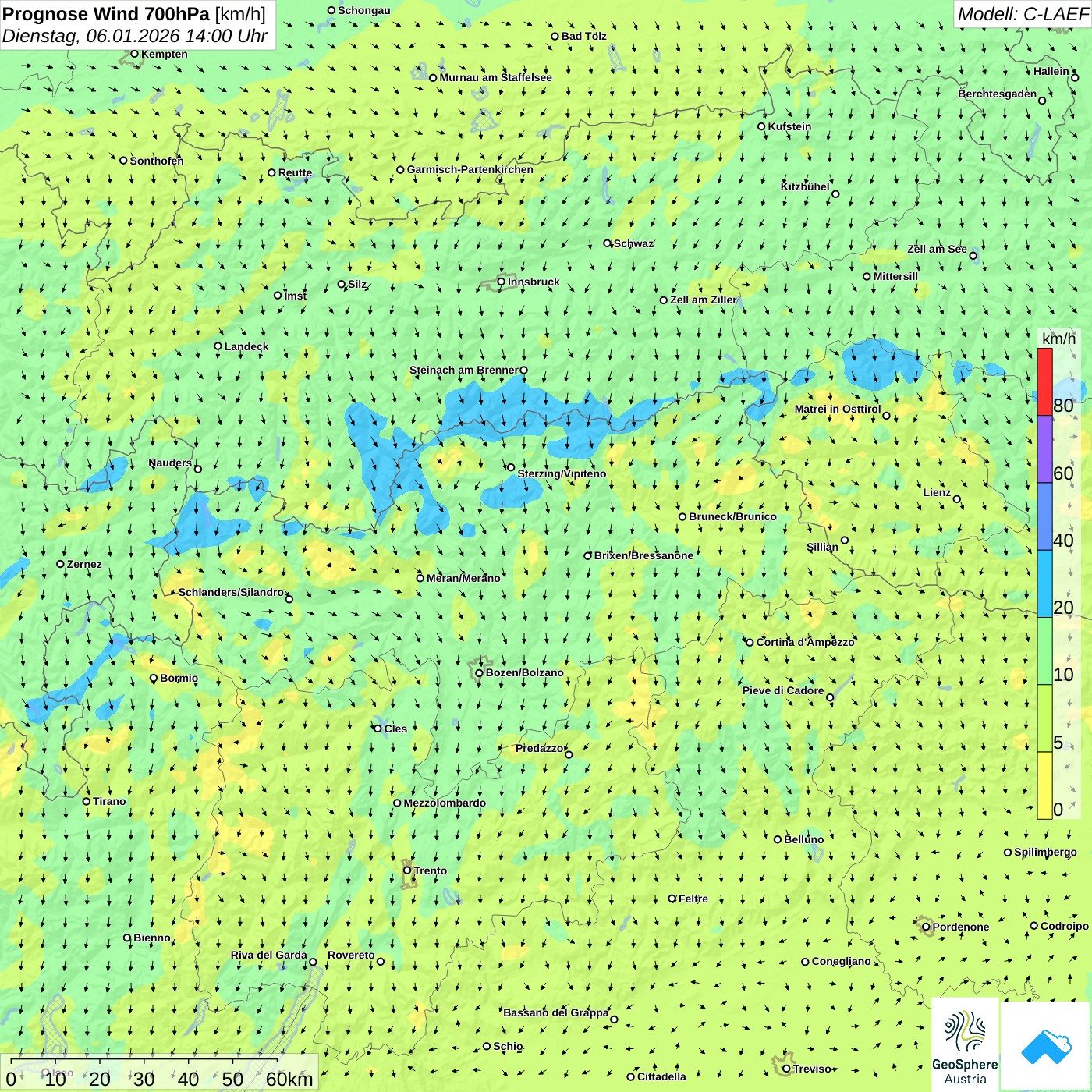The width and height of the screenshot is (1092, 1092).
Task: Select the Berchtesgaden label
Action: click(x=997, y=94)
